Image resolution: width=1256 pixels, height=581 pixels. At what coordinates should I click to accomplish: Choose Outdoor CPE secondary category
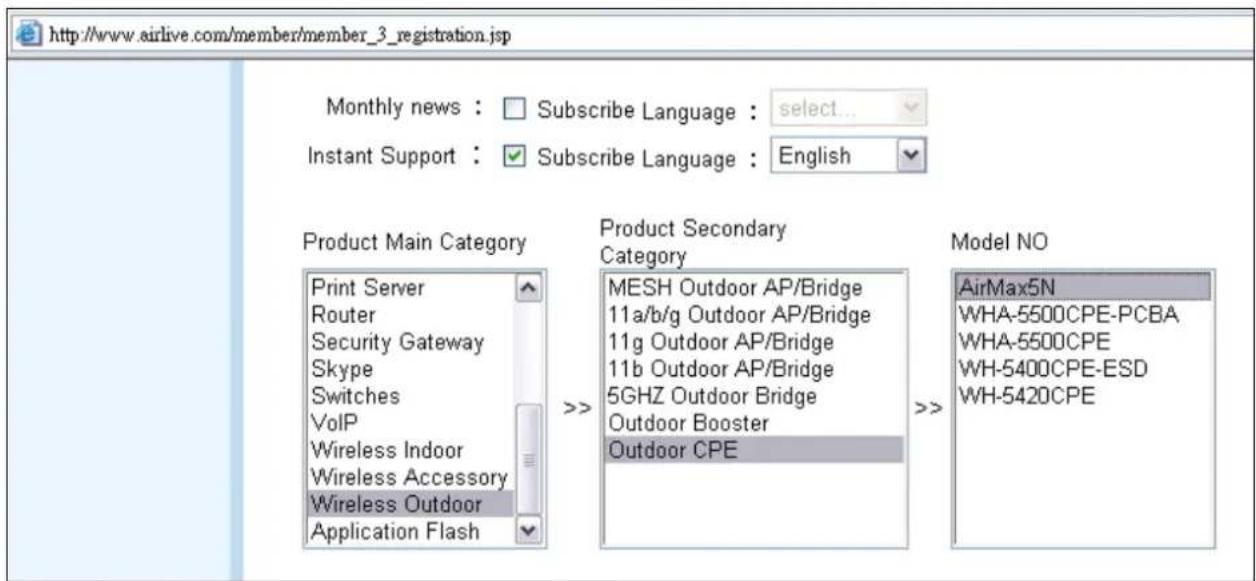(x=754, y=450)
